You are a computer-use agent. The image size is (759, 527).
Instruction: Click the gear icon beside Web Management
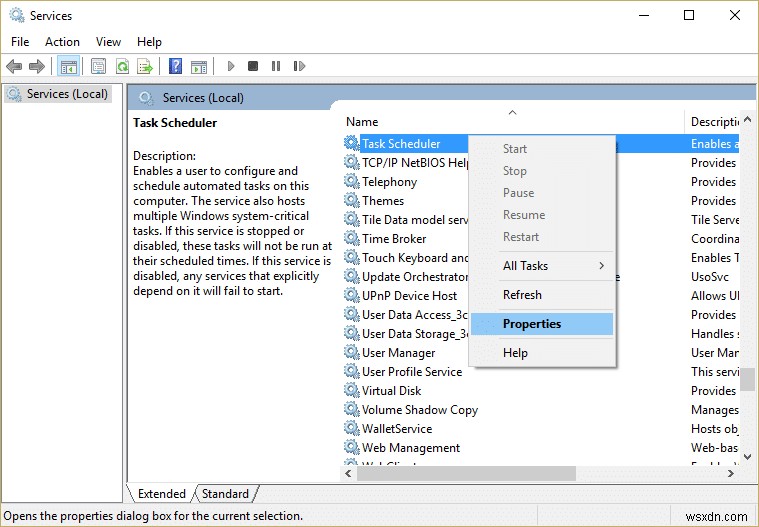tap(351, 447)
